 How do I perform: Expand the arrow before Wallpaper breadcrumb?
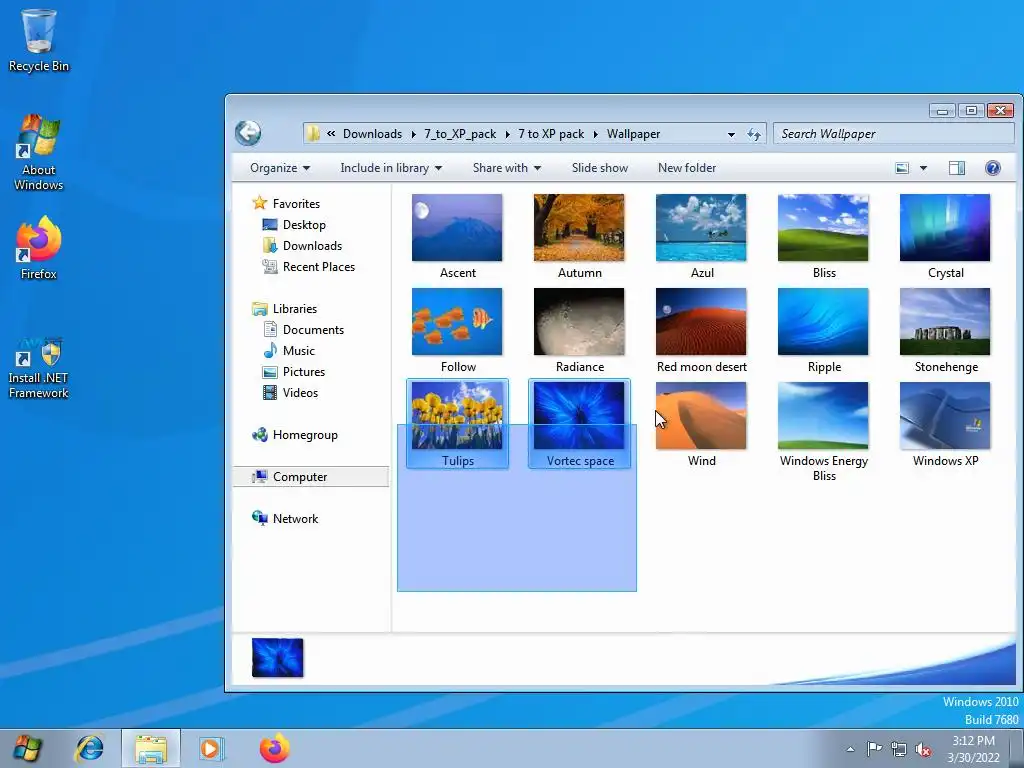[x=596, y=134]
